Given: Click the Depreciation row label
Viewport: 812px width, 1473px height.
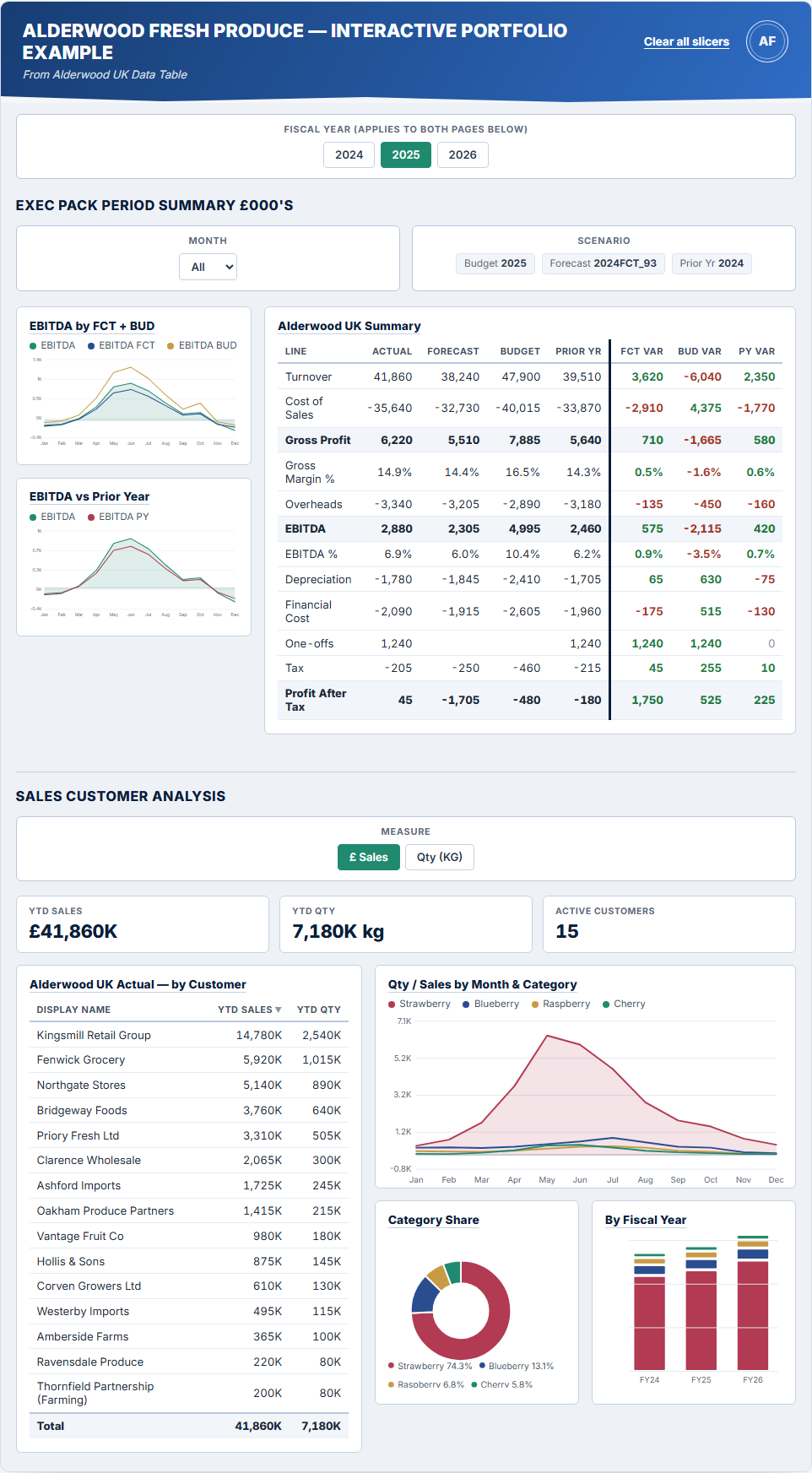Looking at the screenshot, I should tap(318, 579).
